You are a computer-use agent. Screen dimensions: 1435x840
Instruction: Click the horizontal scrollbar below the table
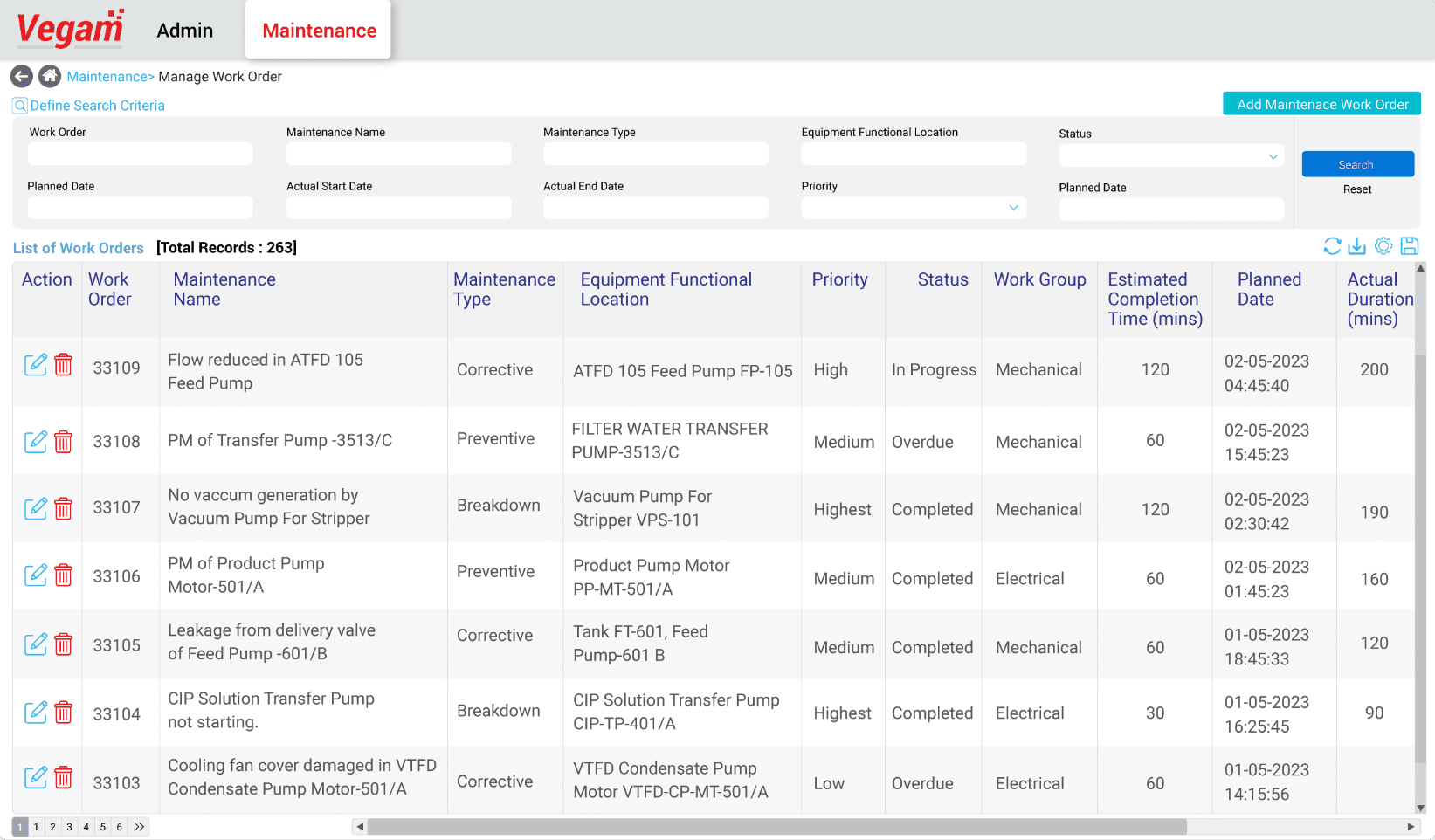point(786,825)
